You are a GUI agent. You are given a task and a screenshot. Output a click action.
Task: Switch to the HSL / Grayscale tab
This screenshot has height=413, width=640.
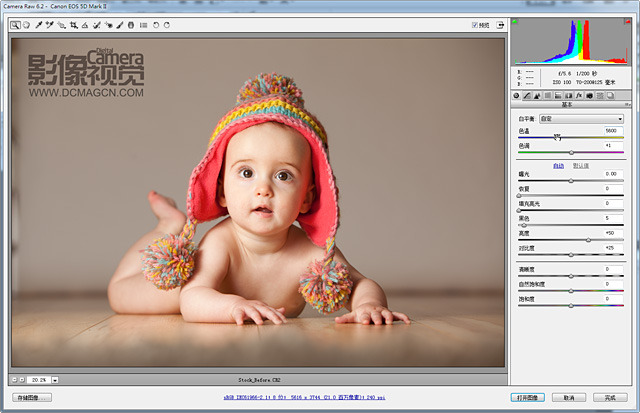pos(548,95)
